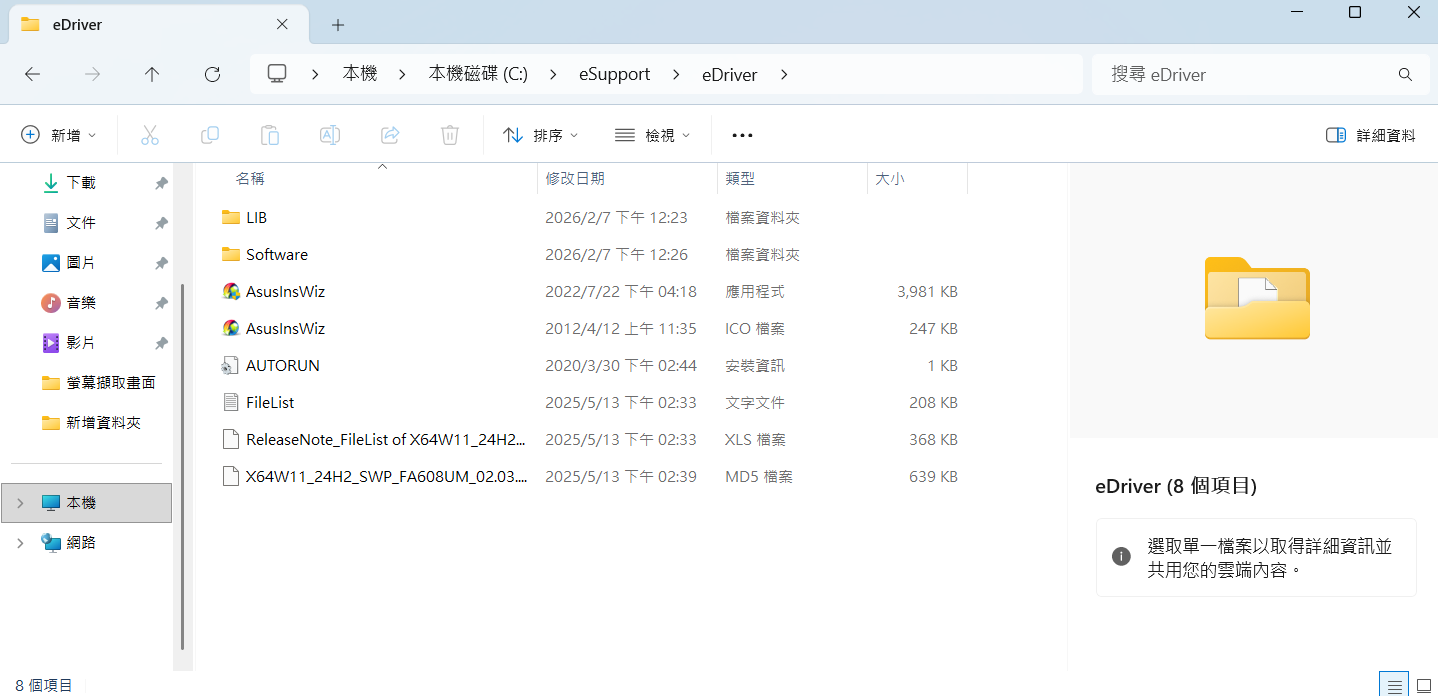Refresh the current folder view
The width and height of the screenshot is (1438, 696).
(x=212, y=74)
